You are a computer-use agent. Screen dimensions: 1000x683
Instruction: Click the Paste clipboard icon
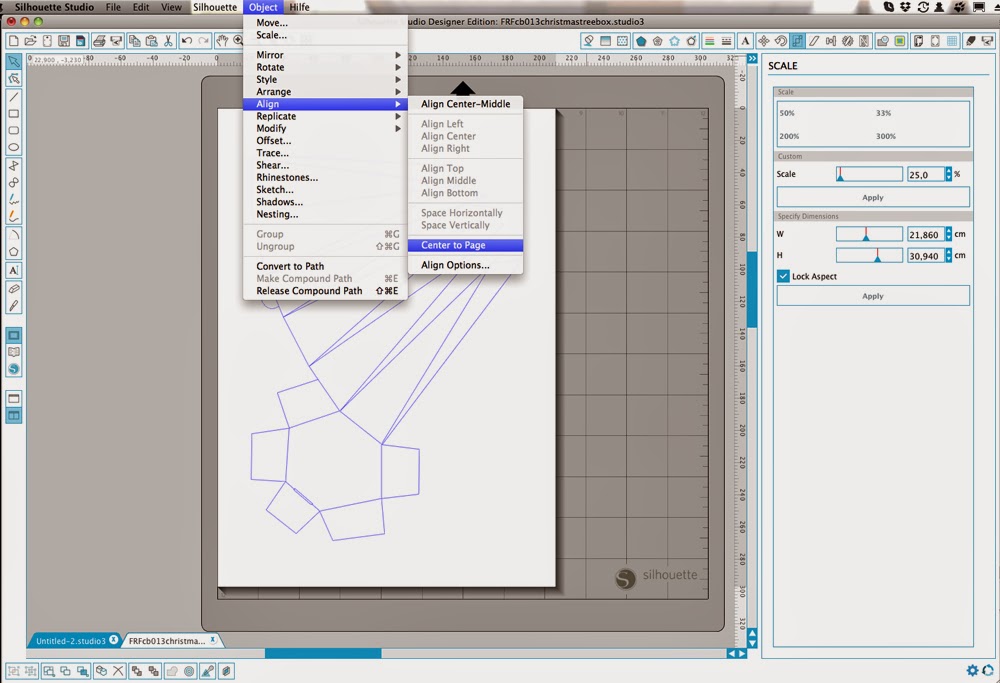151,41
